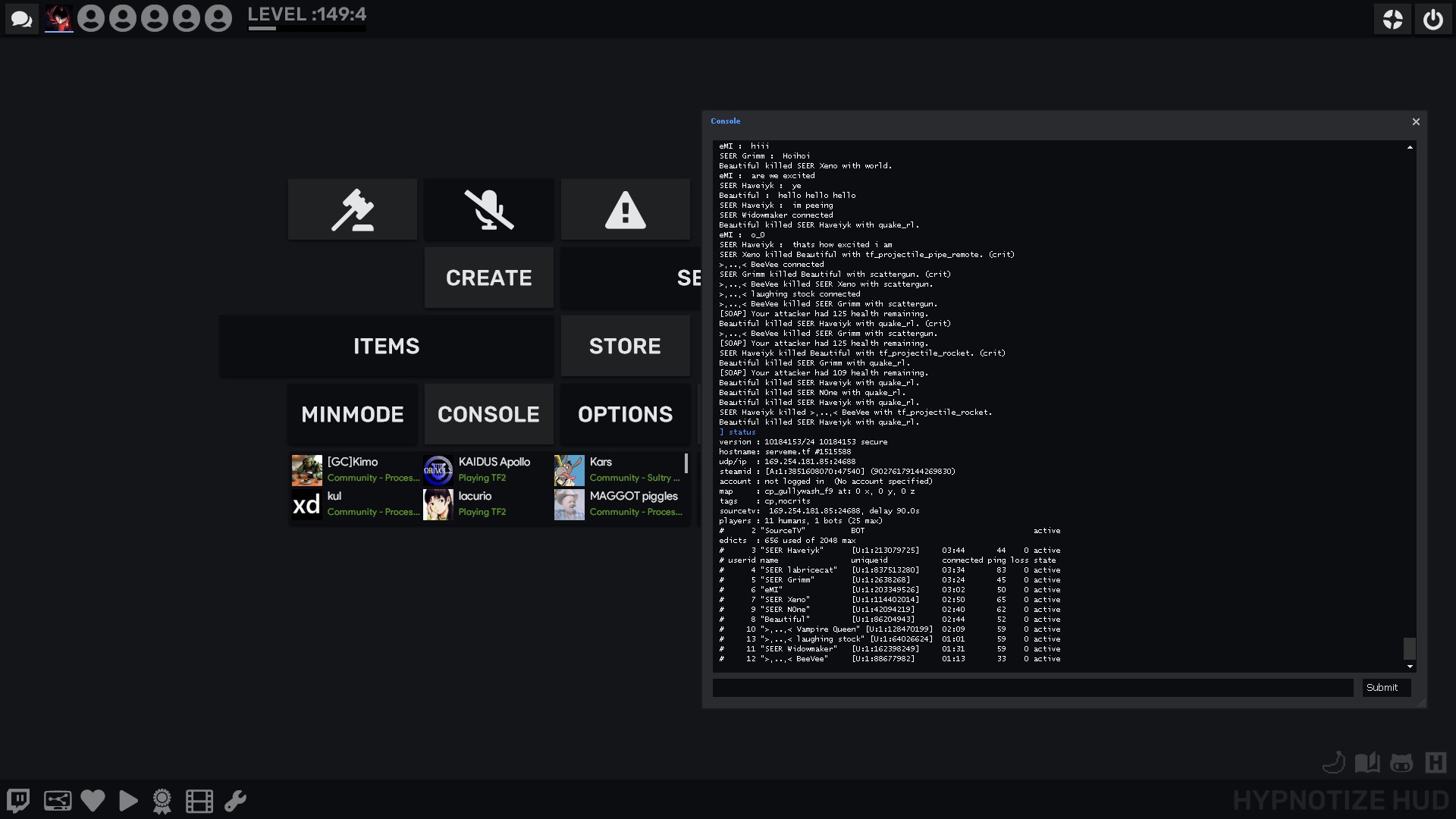Open the Twitch icon in bottom bar
The height and width of the screenshot is (819, 1456).
click(18, 801)
